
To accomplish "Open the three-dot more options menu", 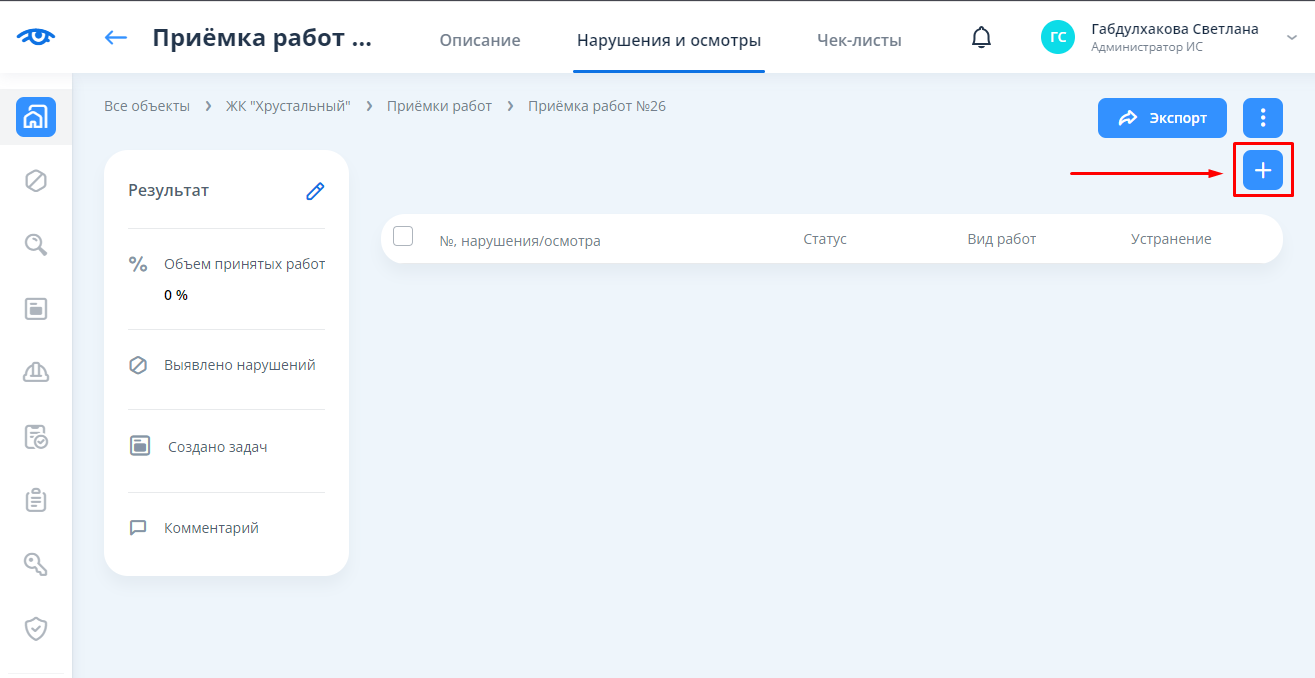I will (1263, 118).
